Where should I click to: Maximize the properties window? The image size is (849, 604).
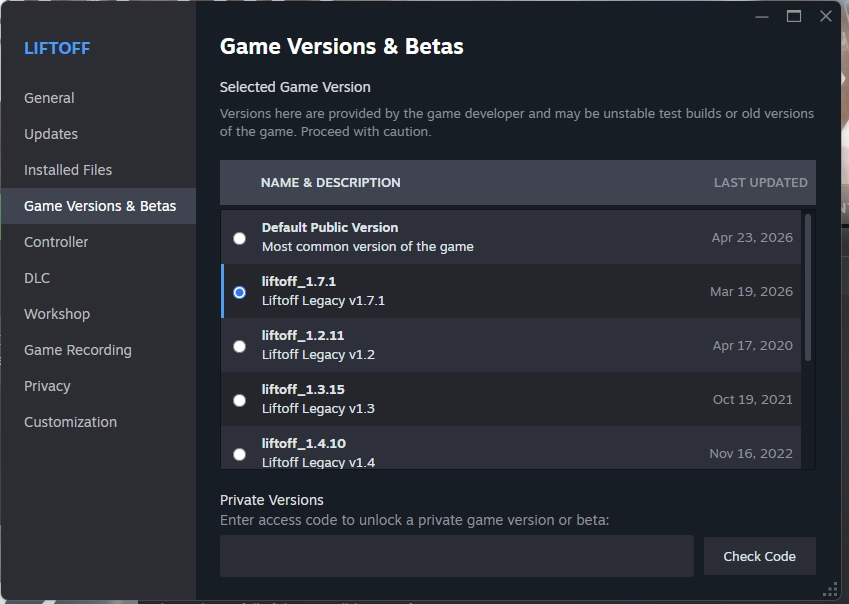[794, 16]
